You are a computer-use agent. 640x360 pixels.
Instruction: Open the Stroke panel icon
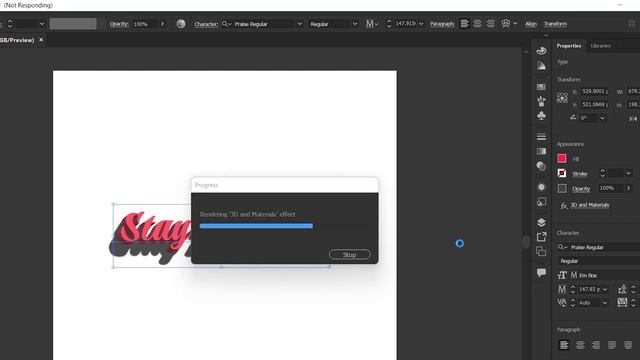[541, 136]
